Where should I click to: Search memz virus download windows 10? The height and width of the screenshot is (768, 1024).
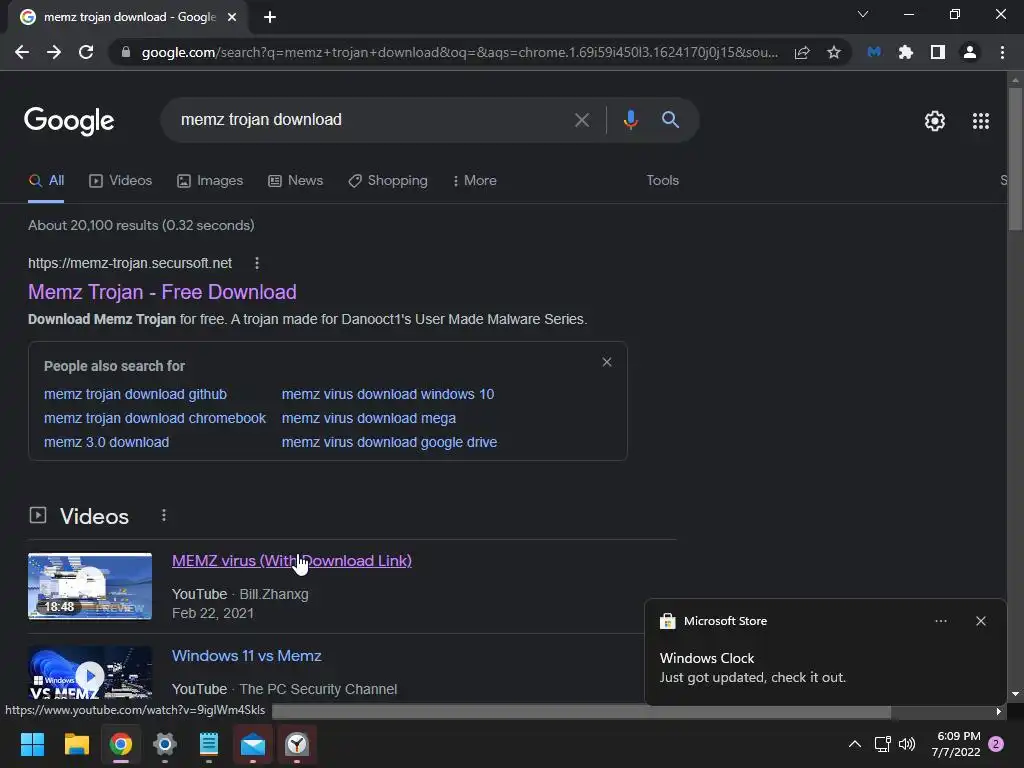pos(388,394)
